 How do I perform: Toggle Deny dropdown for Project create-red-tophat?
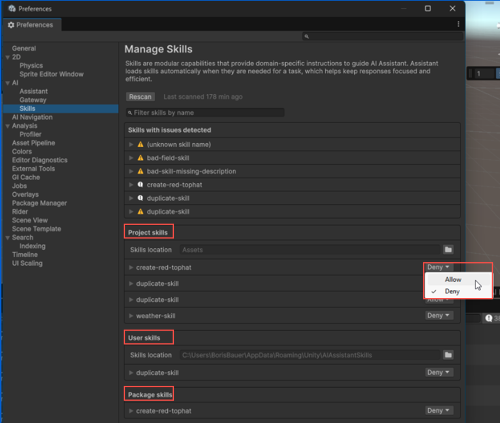(439, 267)
